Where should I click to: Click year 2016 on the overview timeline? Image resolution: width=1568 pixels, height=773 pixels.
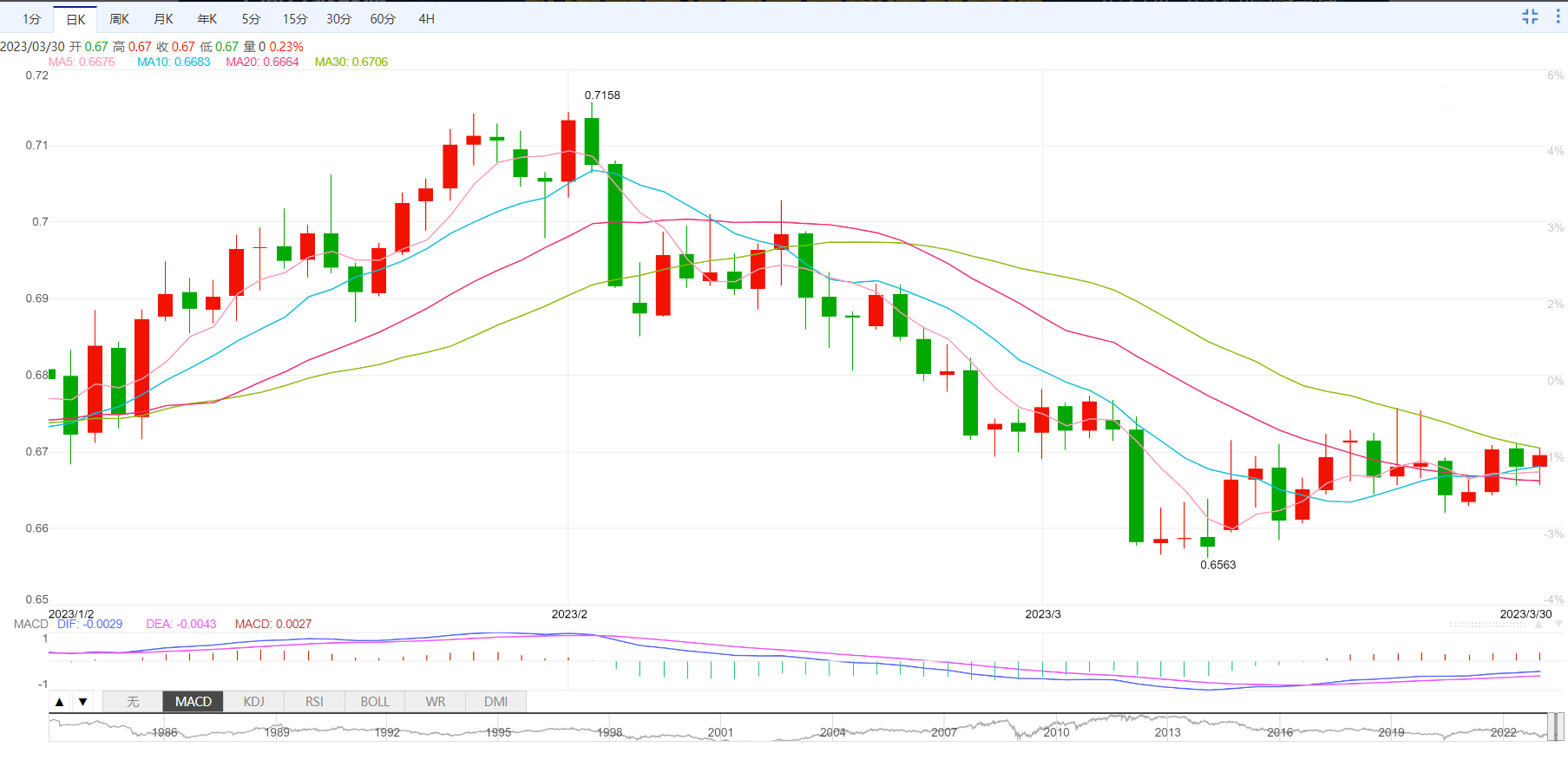(x=1280, y=732)
